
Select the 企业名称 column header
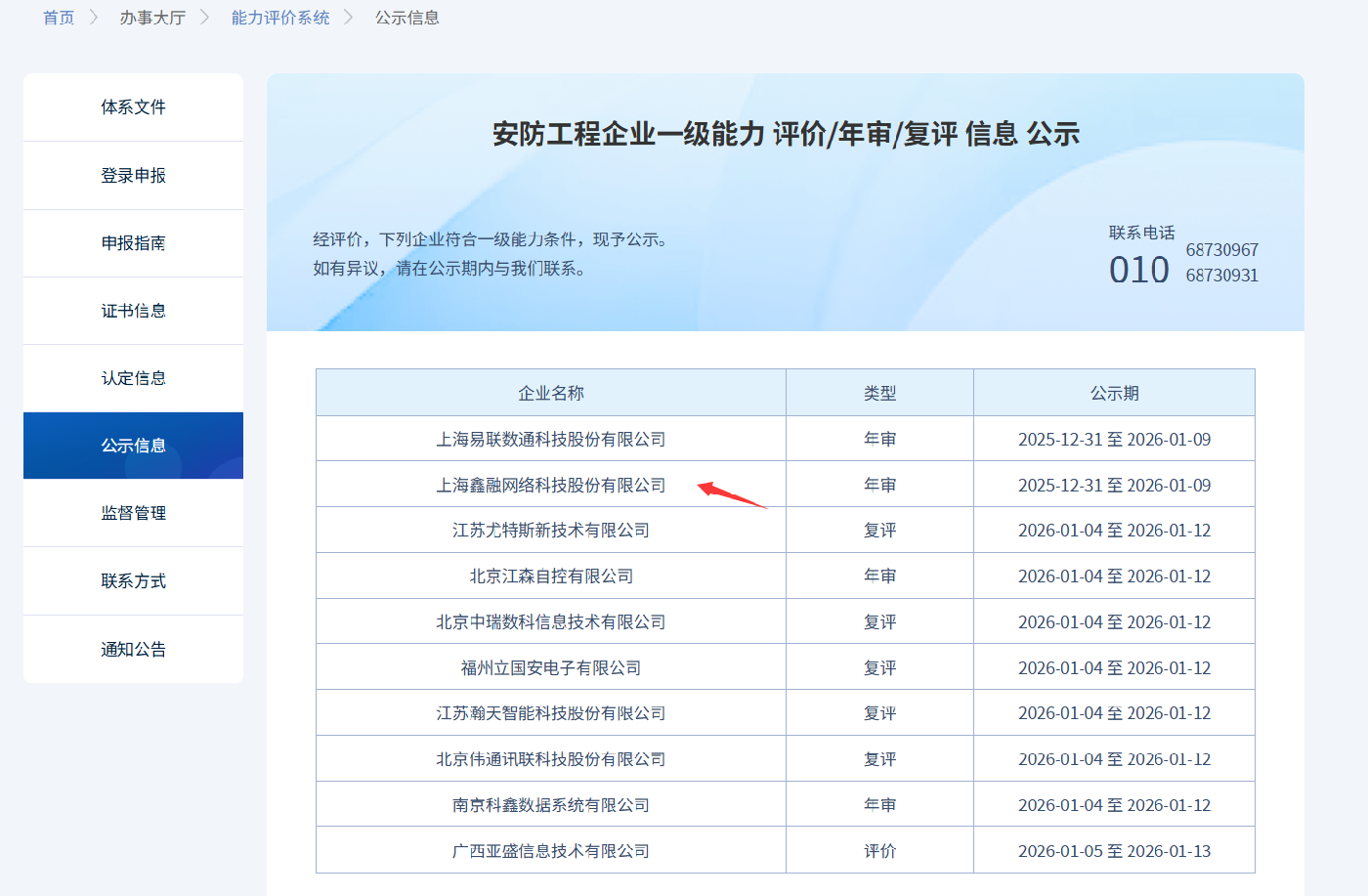[549, 392]
